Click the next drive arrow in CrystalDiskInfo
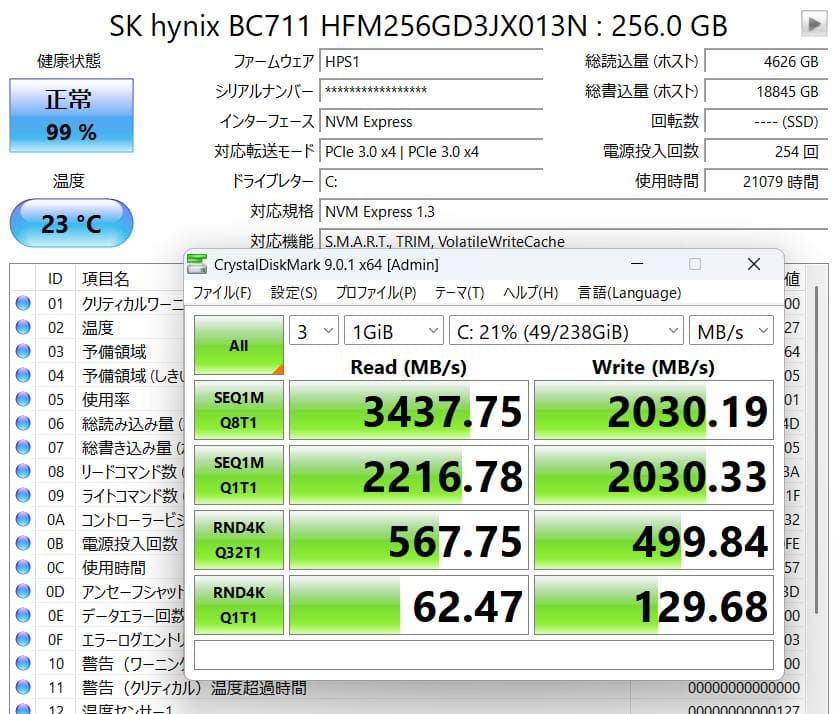Viewport: 833px width, 714px height. pyautogui.click(x=814, y=24)
